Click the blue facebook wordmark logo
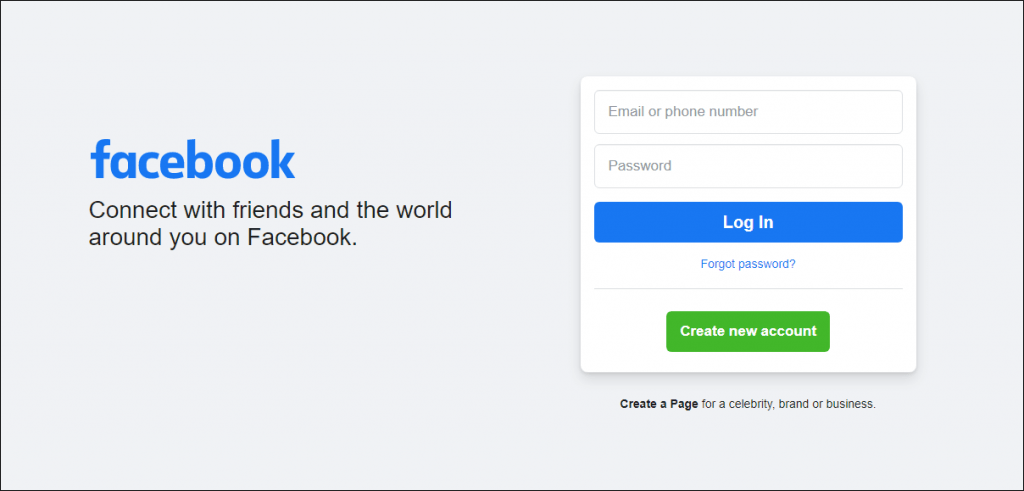This screenshot has width=1024, height=491. pos(193,159)
